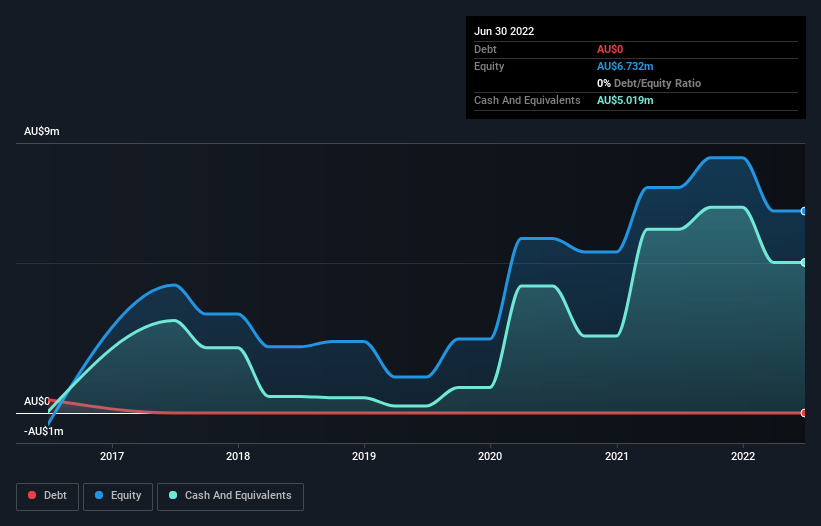Click the 2019 x-axis label
Screen dimensions: 821x526
point(364,456)
